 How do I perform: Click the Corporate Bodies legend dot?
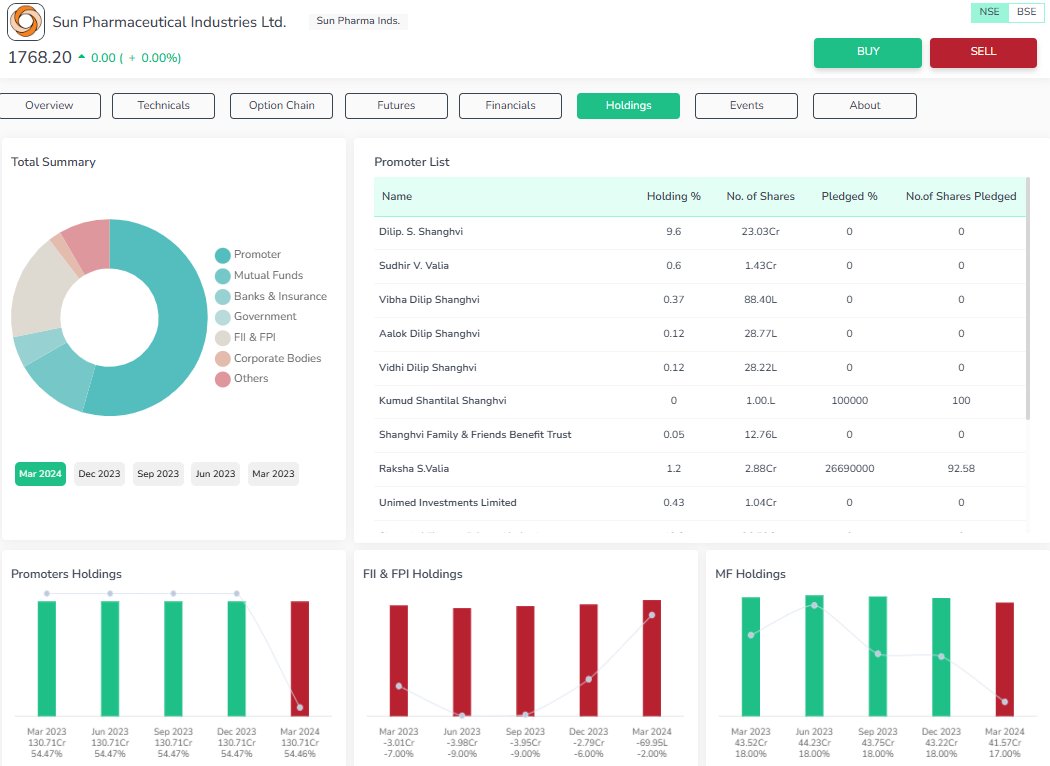coord(223,359)
